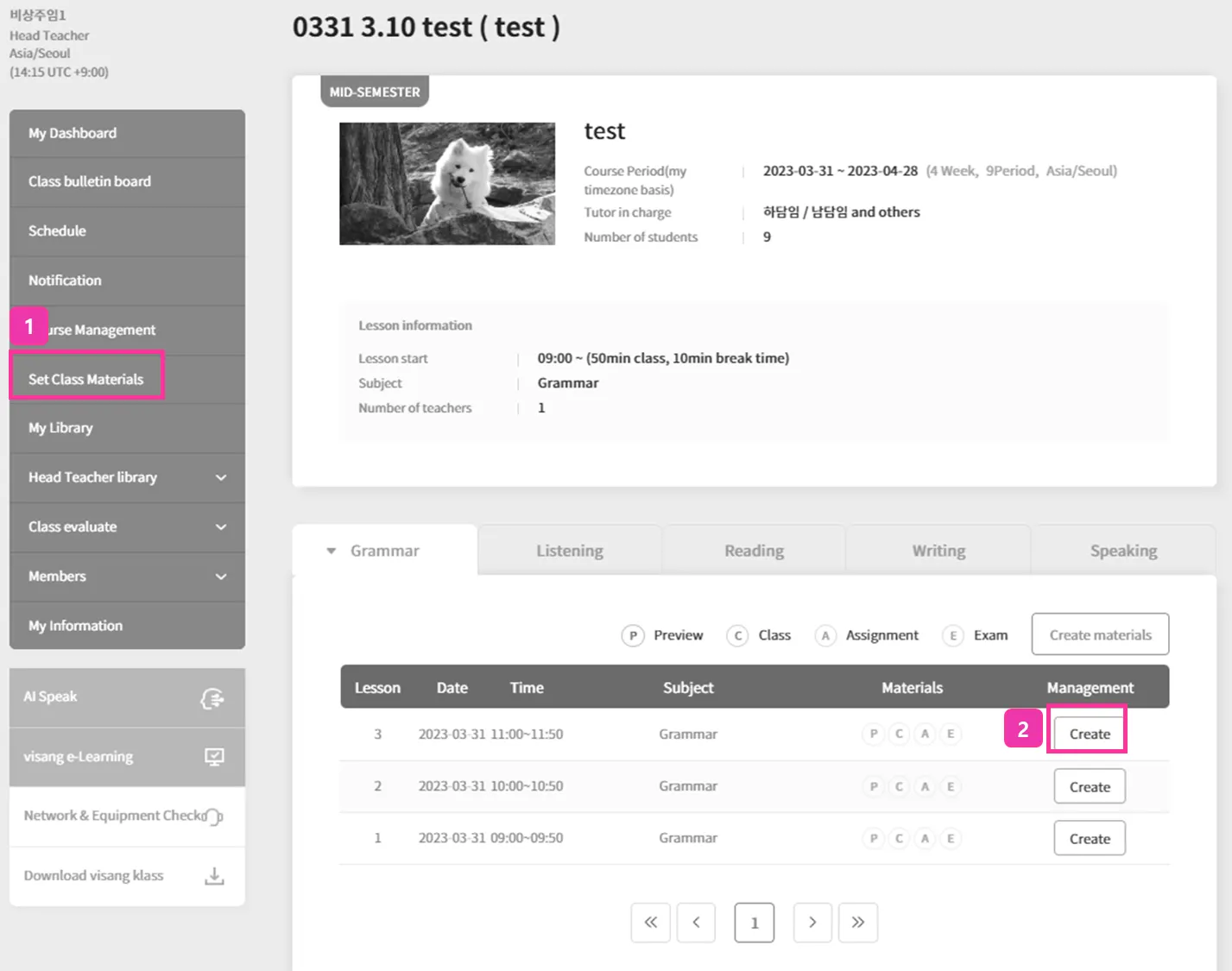The height and width of the screenshot is (971, 1232).
Task: Click the Subject column header
Action: coord(688,688)
